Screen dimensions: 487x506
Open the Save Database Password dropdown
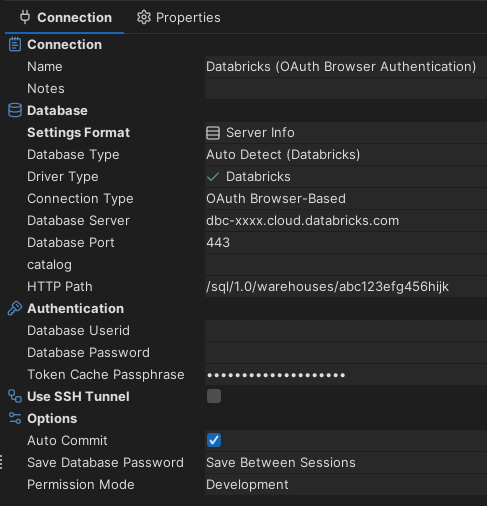[346, 463]
